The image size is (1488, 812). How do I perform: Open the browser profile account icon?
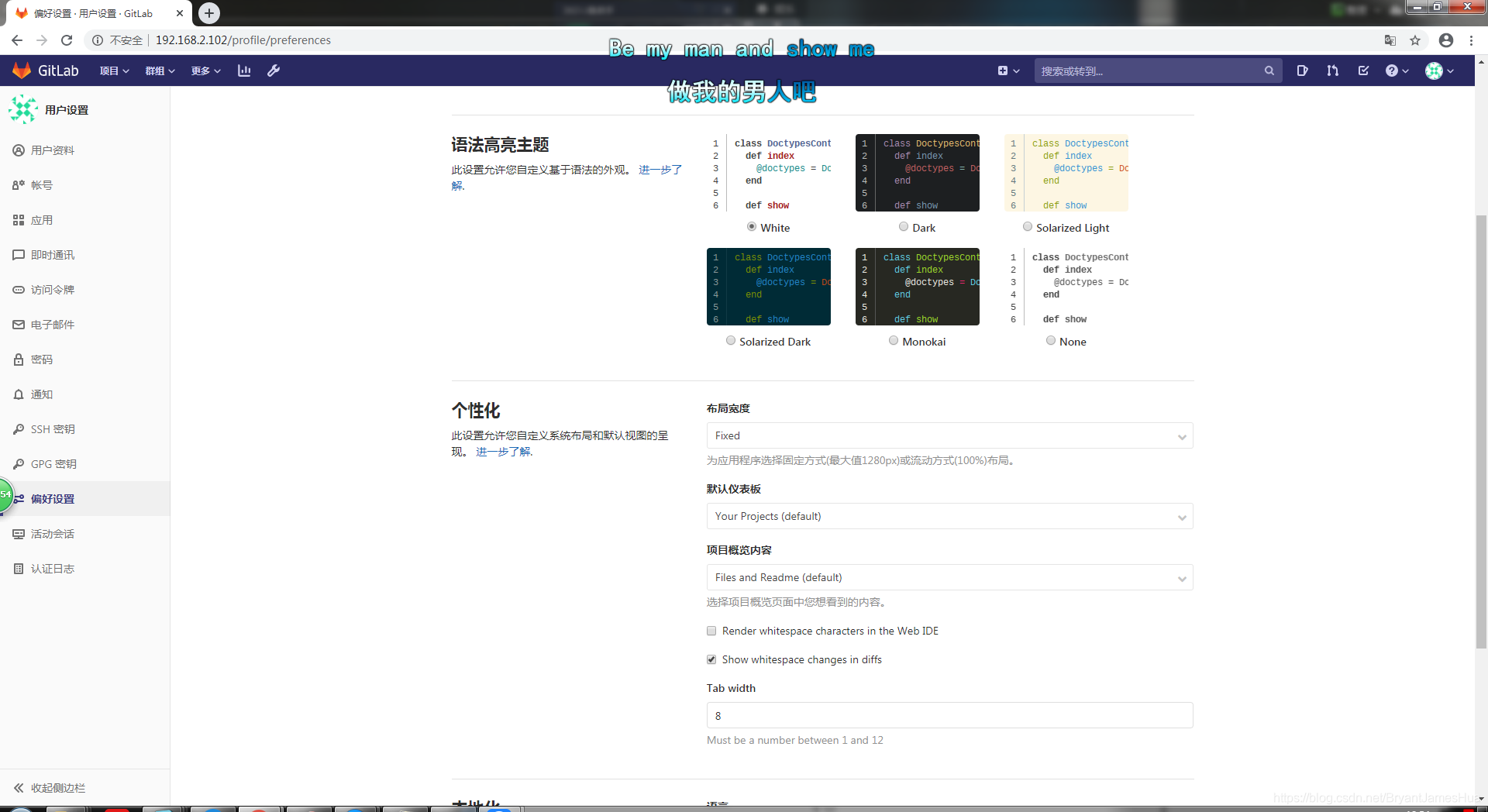[x=1446, y=40]
